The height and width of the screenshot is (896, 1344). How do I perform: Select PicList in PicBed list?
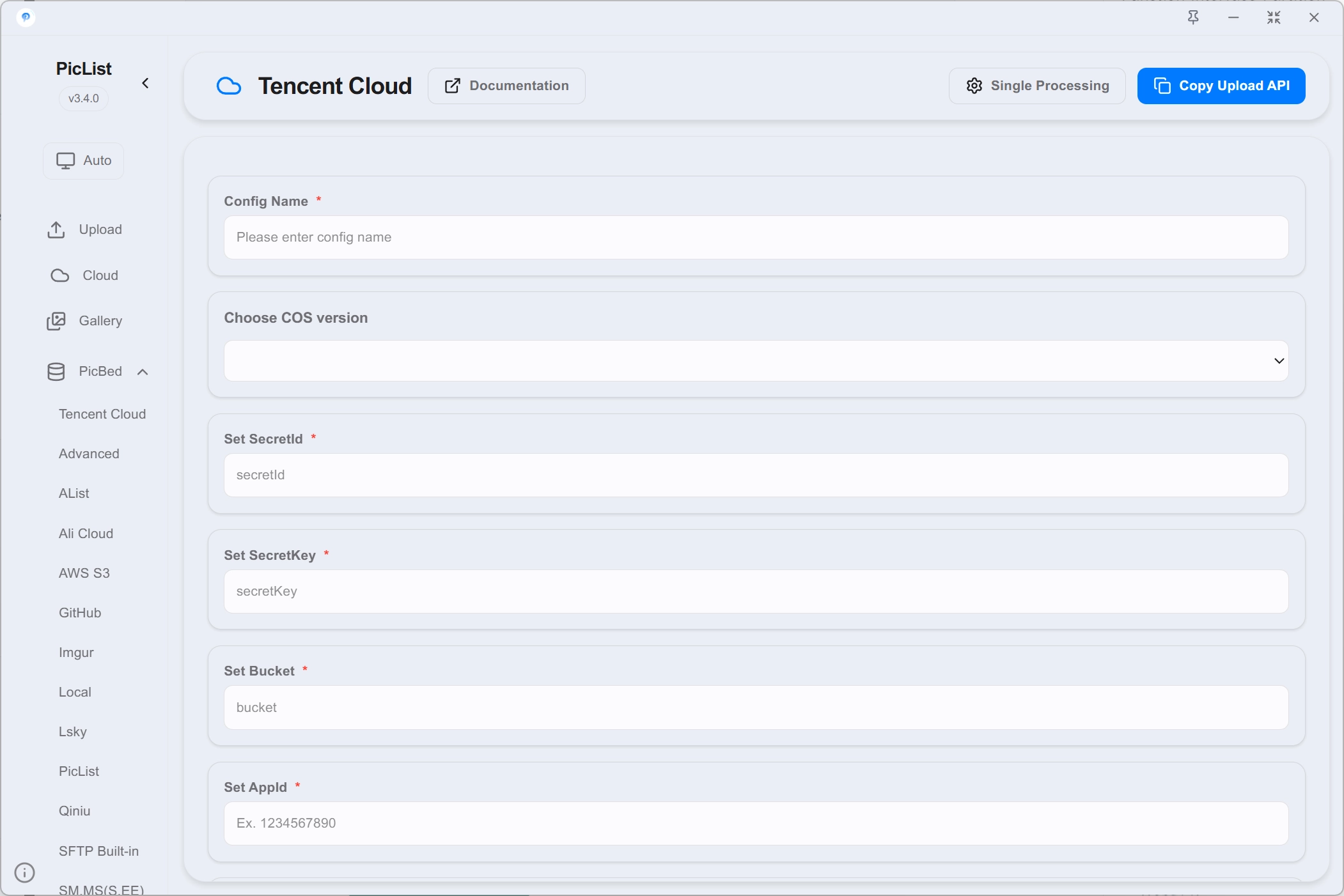(79, 771)
